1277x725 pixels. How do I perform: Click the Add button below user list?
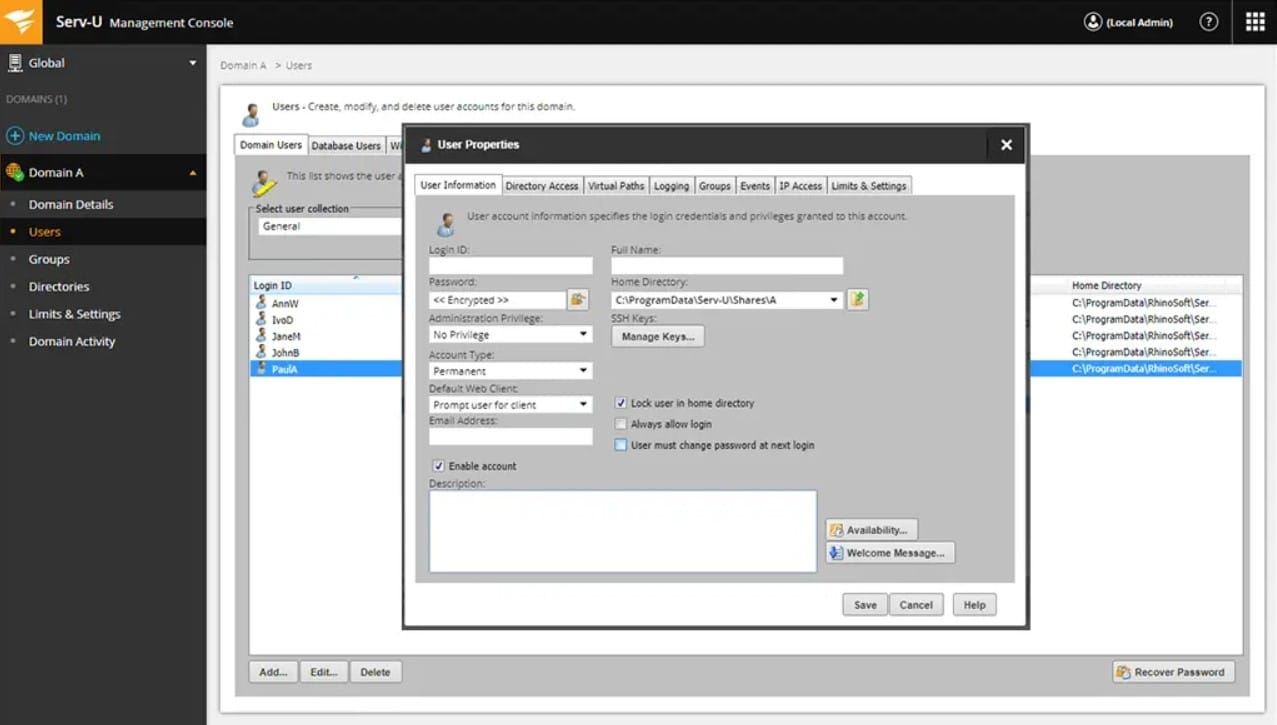tap(273, 672)
